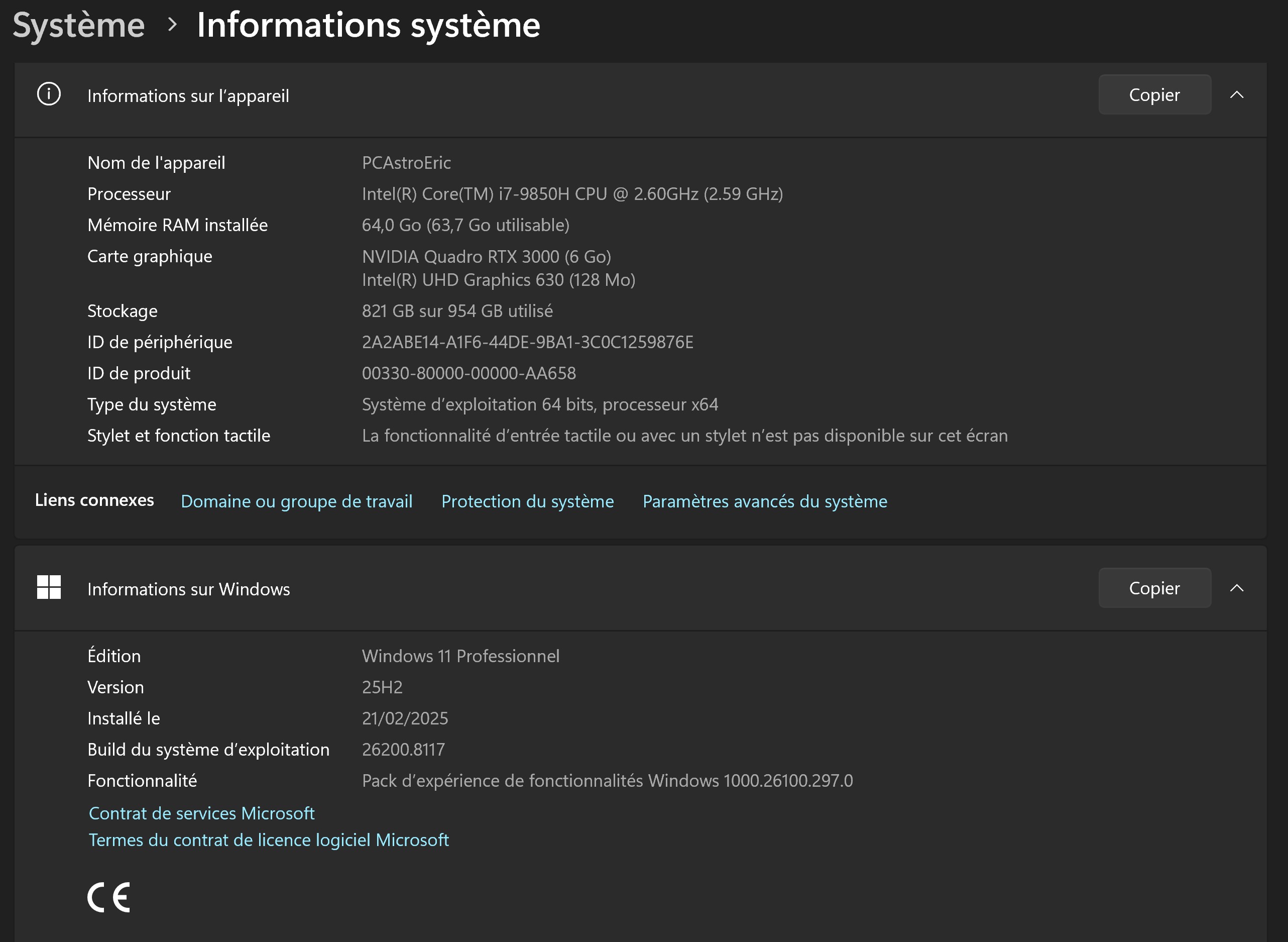Click the 64,0 Go RAM value

click(x=465, y=225)
